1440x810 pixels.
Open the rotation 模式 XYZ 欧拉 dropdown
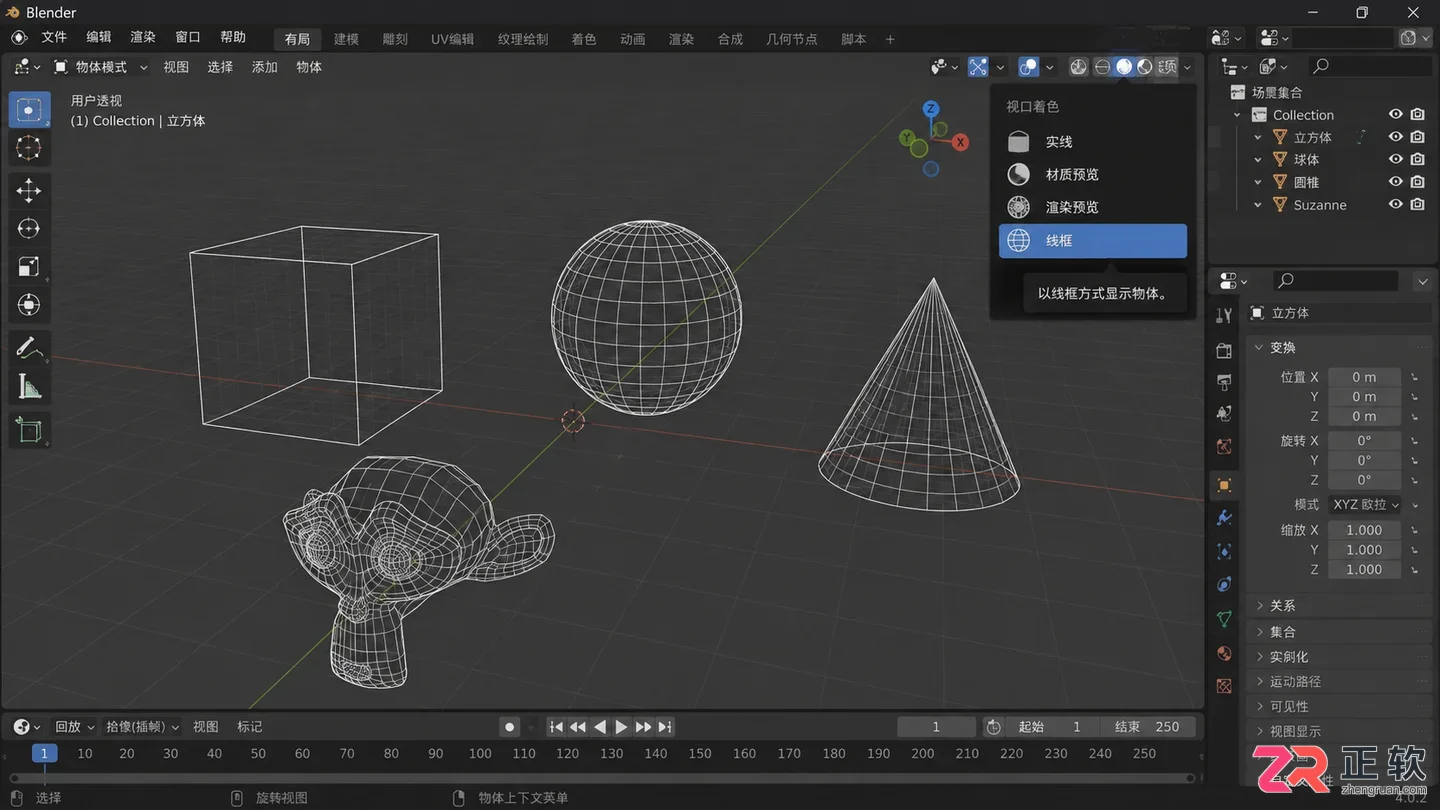pyautogui.click(x=1365, y=505)
